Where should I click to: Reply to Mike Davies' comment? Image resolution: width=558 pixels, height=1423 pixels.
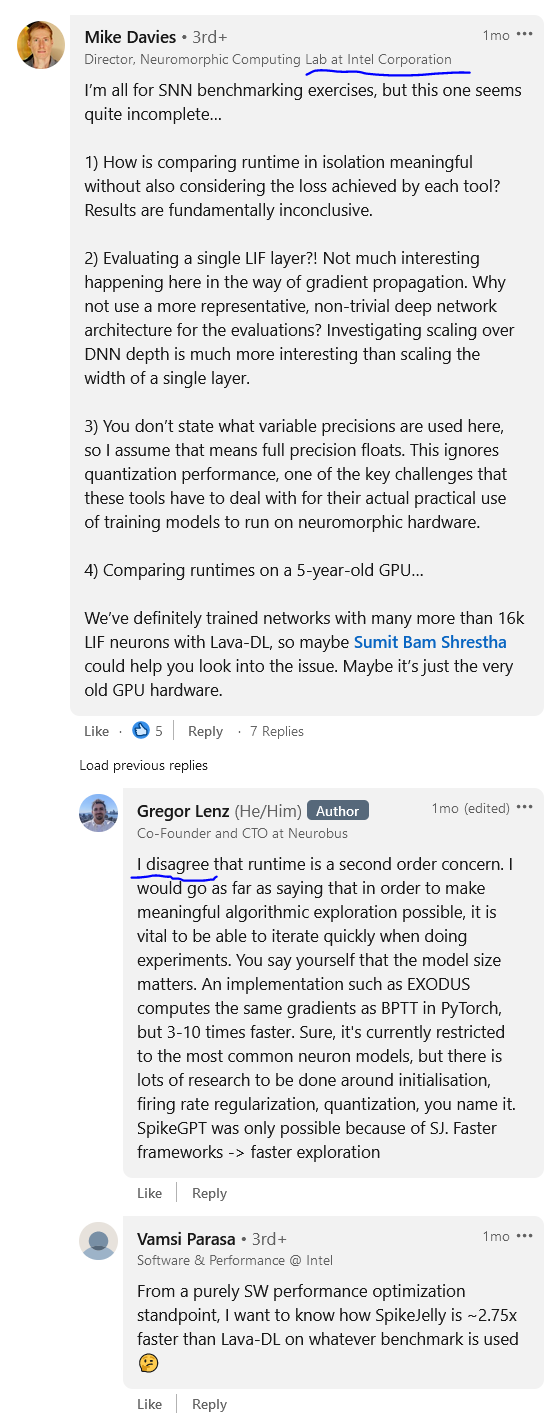(x=205, y=731)
